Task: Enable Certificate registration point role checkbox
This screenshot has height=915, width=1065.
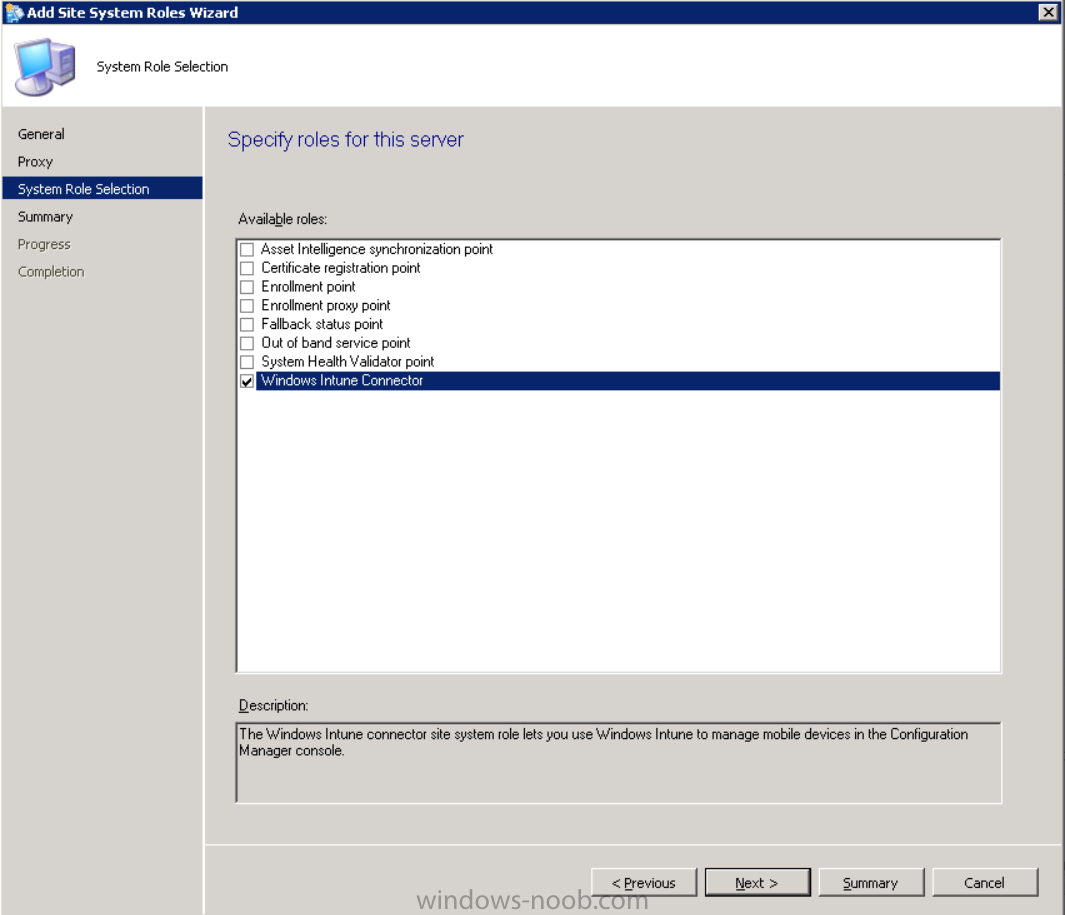Action: tap(247, 268)
